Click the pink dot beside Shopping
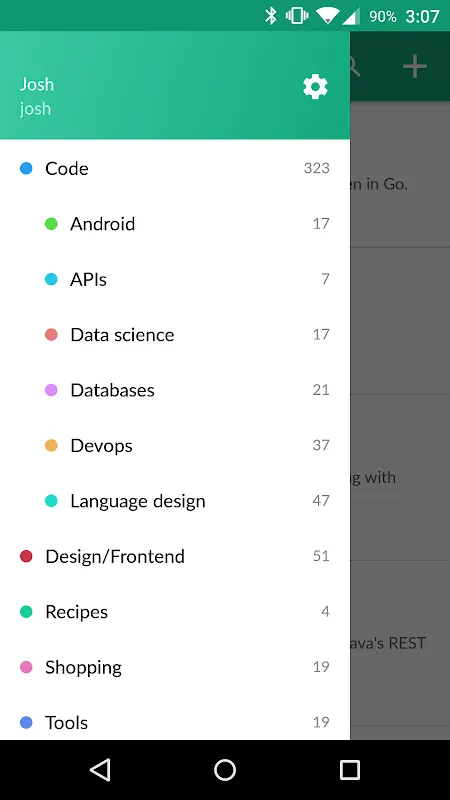Screen dimensions: 450x800 pos(26,667)
